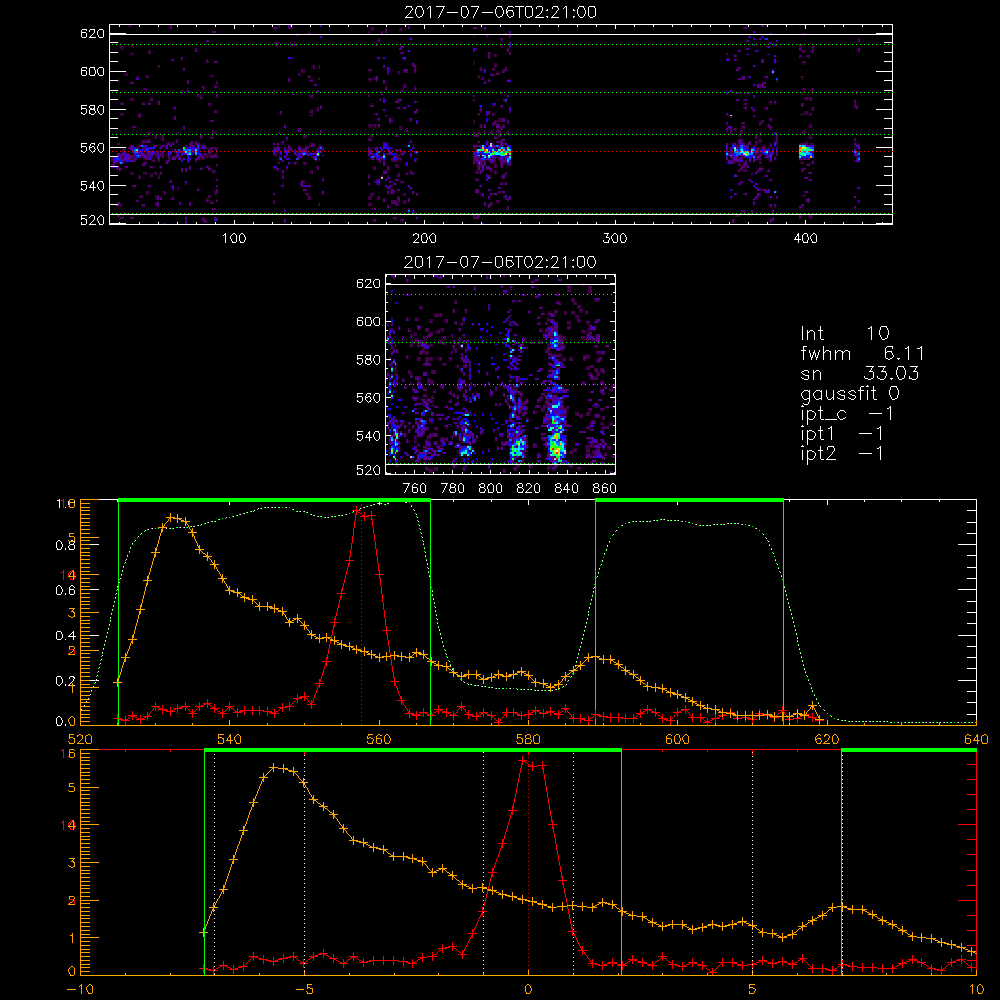
Task: Click x-axis label 520 on third profile plot
Action: [x=80, y=739]
